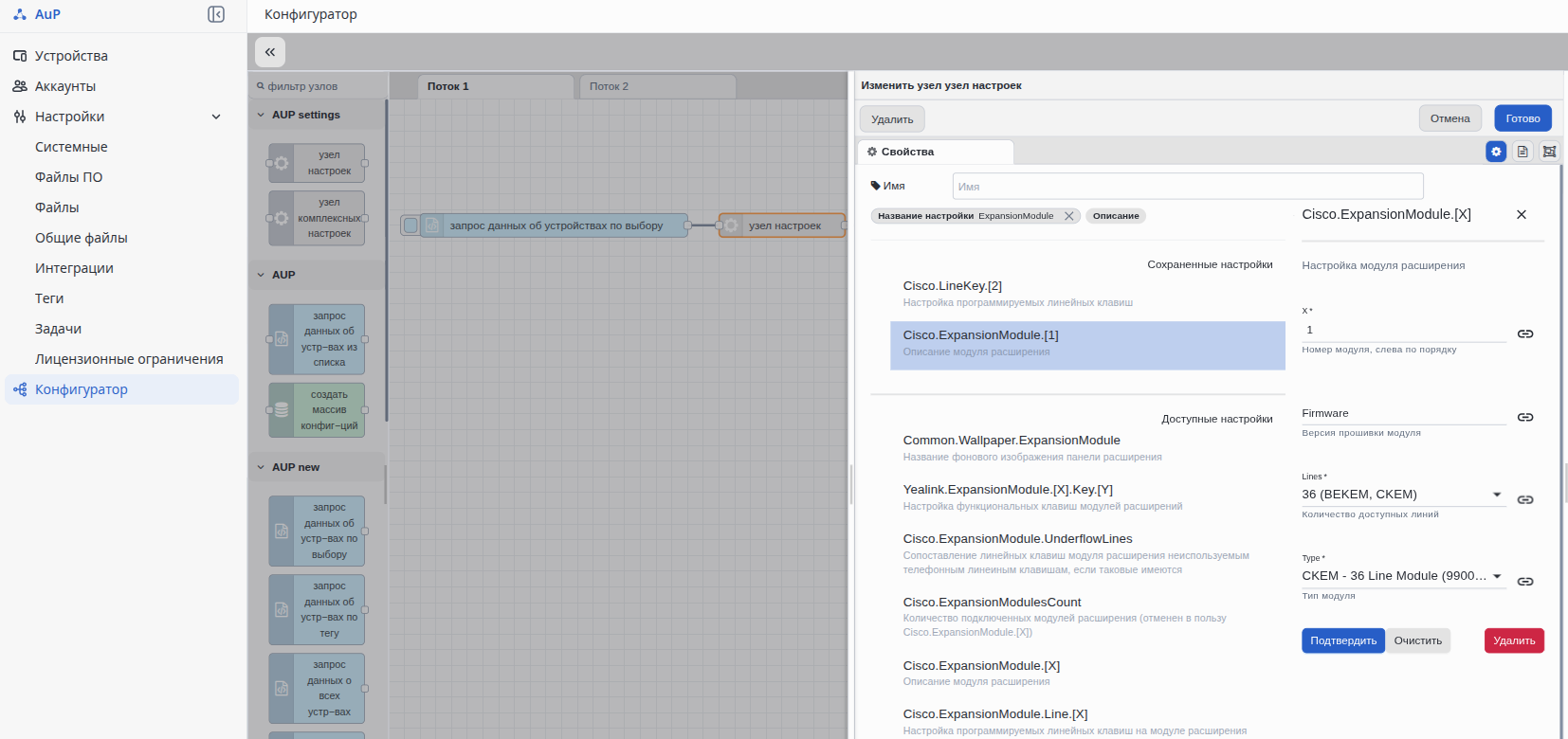Collapse the left sidebar panel icon

pyautogui.click(x=216, y=14)
